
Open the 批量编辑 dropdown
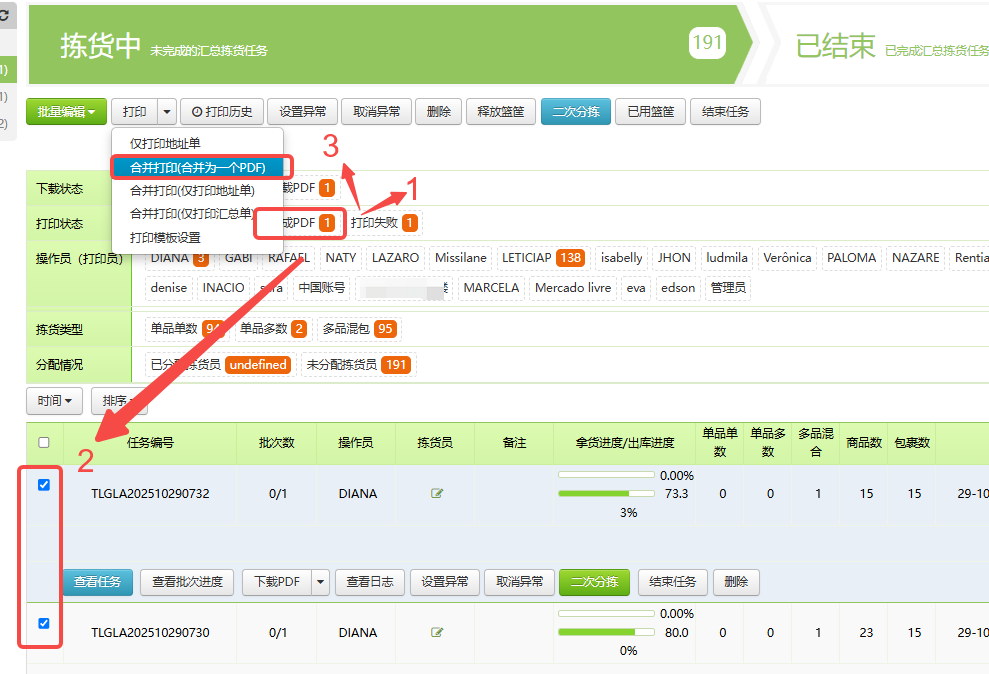click(x=66, y=112)
